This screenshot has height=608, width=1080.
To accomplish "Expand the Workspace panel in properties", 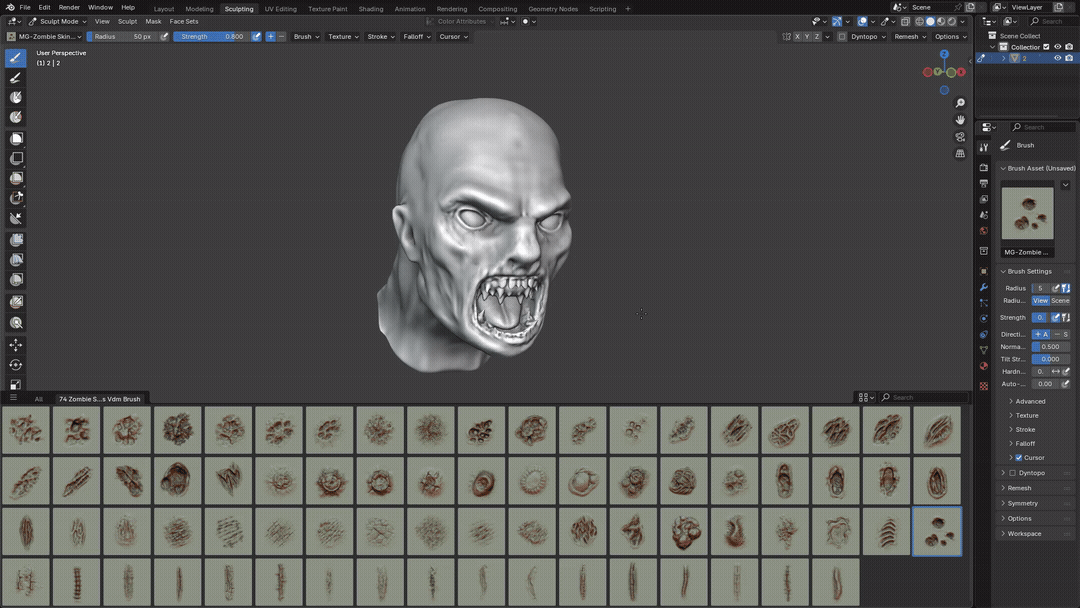I will tap(1024, 534).
